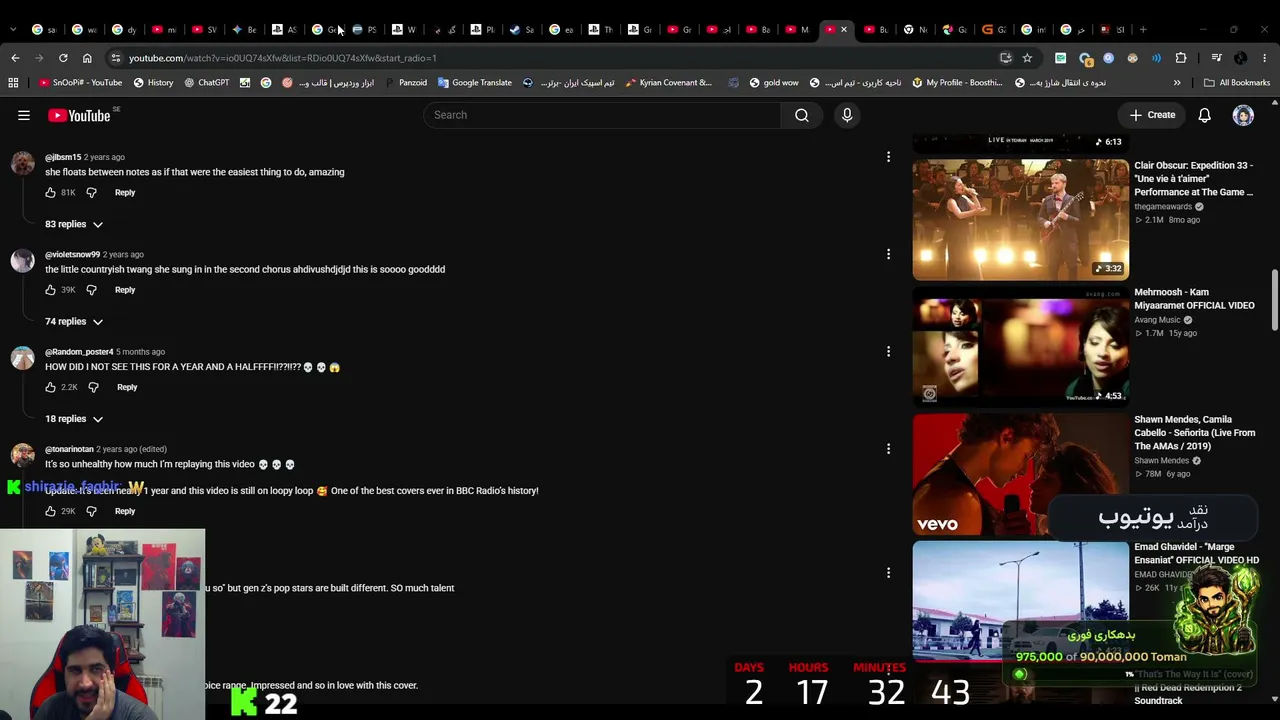
Task: Dislike the comment by @jlbsm15
Action: [91, 192]
